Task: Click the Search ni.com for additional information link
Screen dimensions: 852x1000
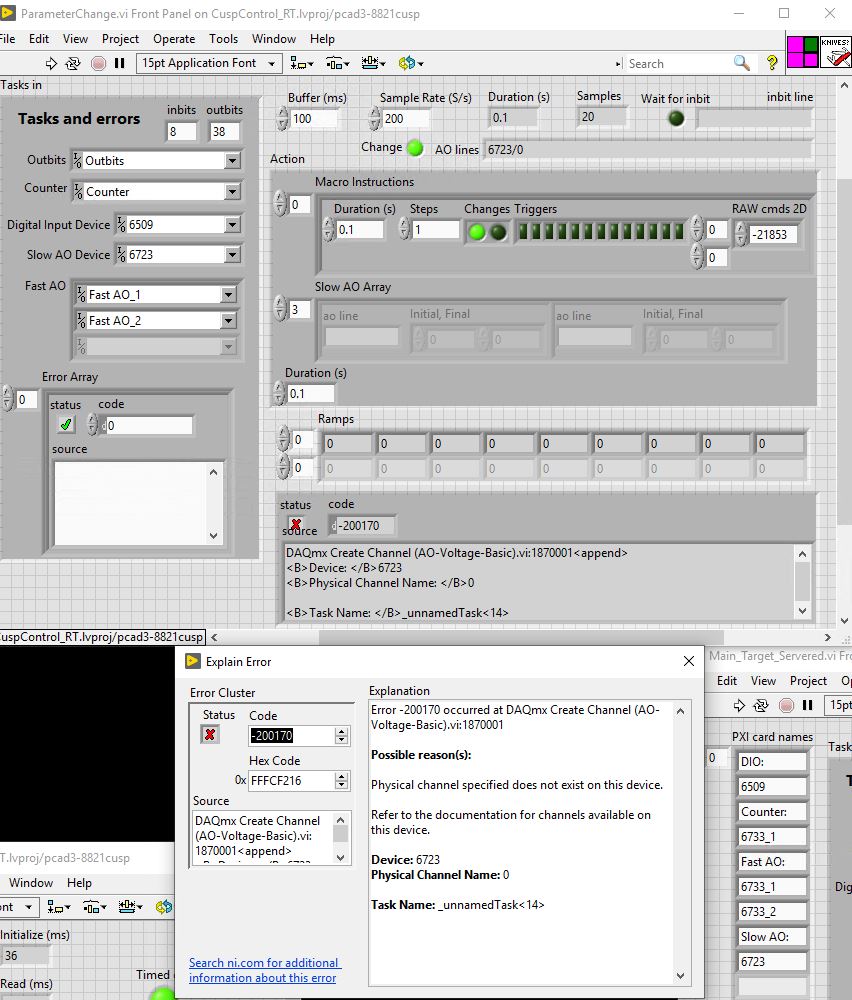Action: 264,970
